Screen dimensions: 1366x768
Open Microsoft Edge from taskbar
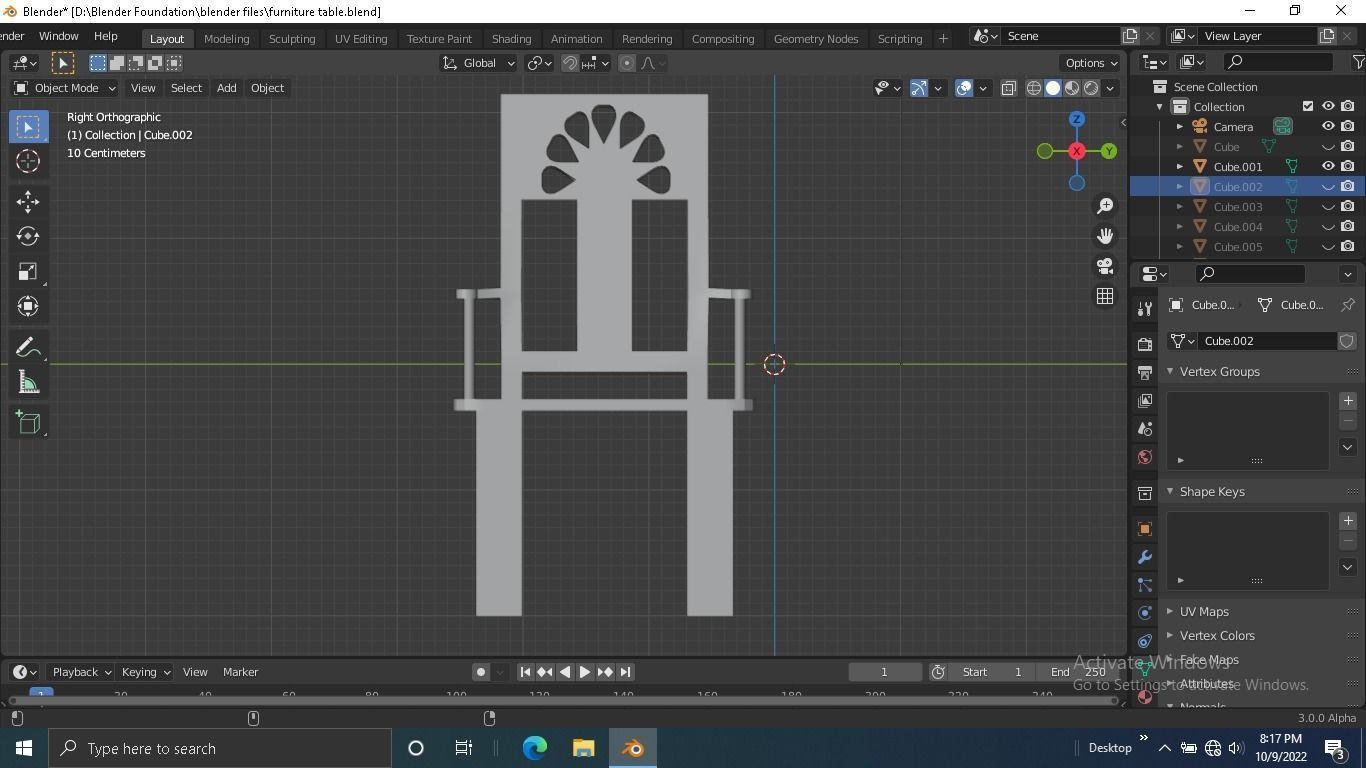click(535, 748)
